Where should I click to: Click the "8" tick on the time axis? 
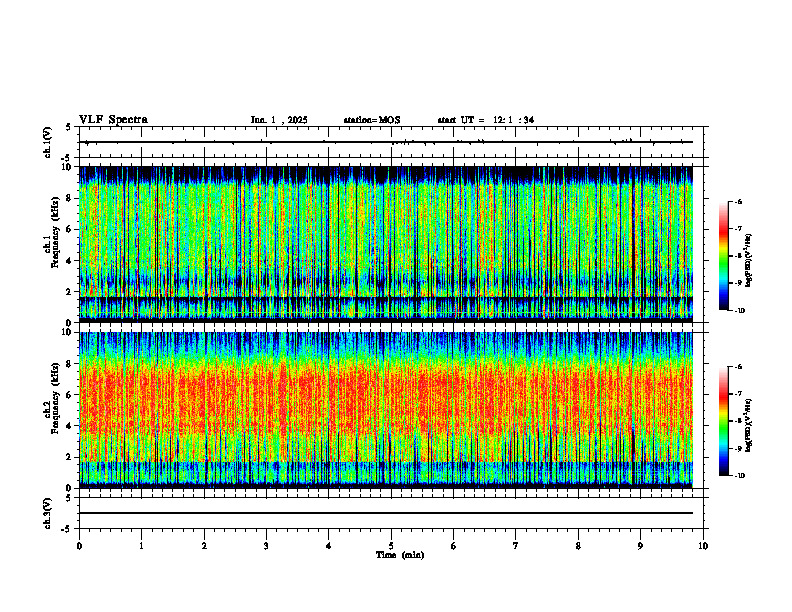coord(578,546)
